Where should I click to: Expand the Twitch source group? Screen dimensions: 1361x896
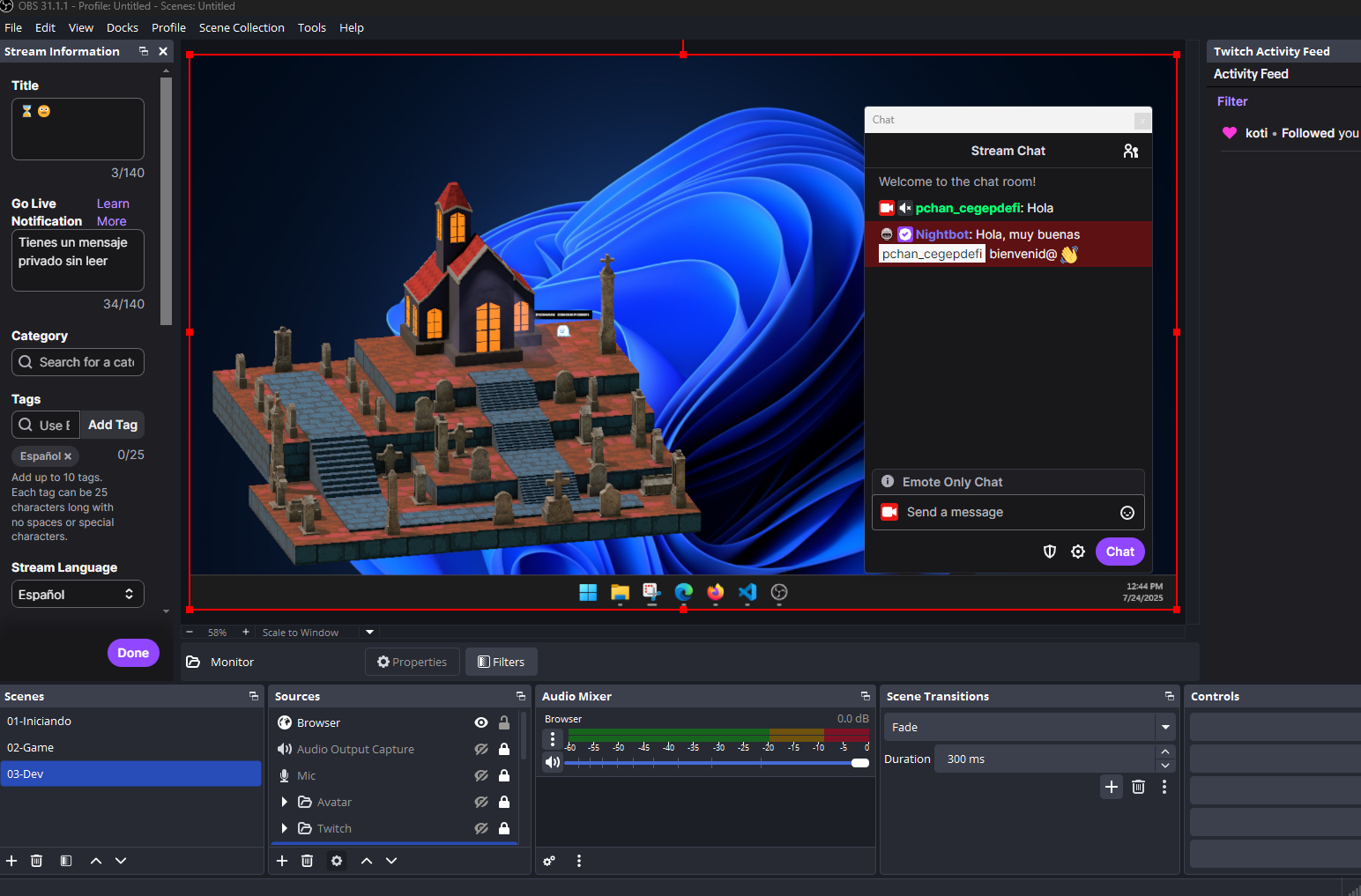(284, 828)
